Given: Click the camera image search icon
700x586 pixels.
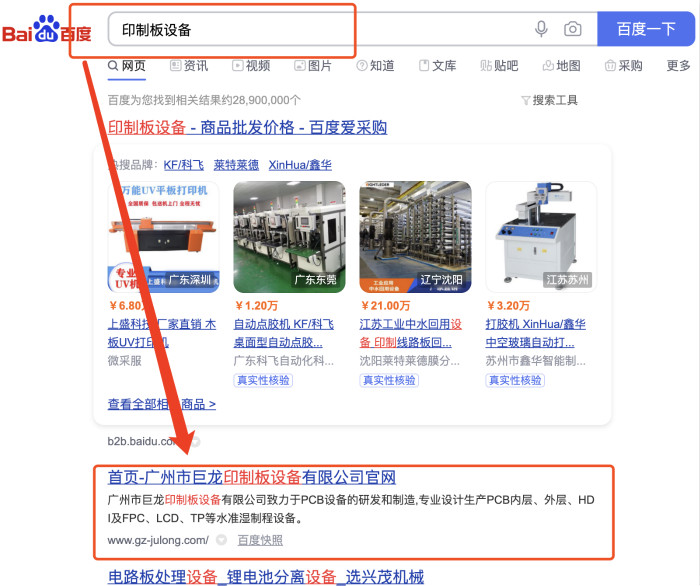Looking at the screenshot, I should point(573,29).
